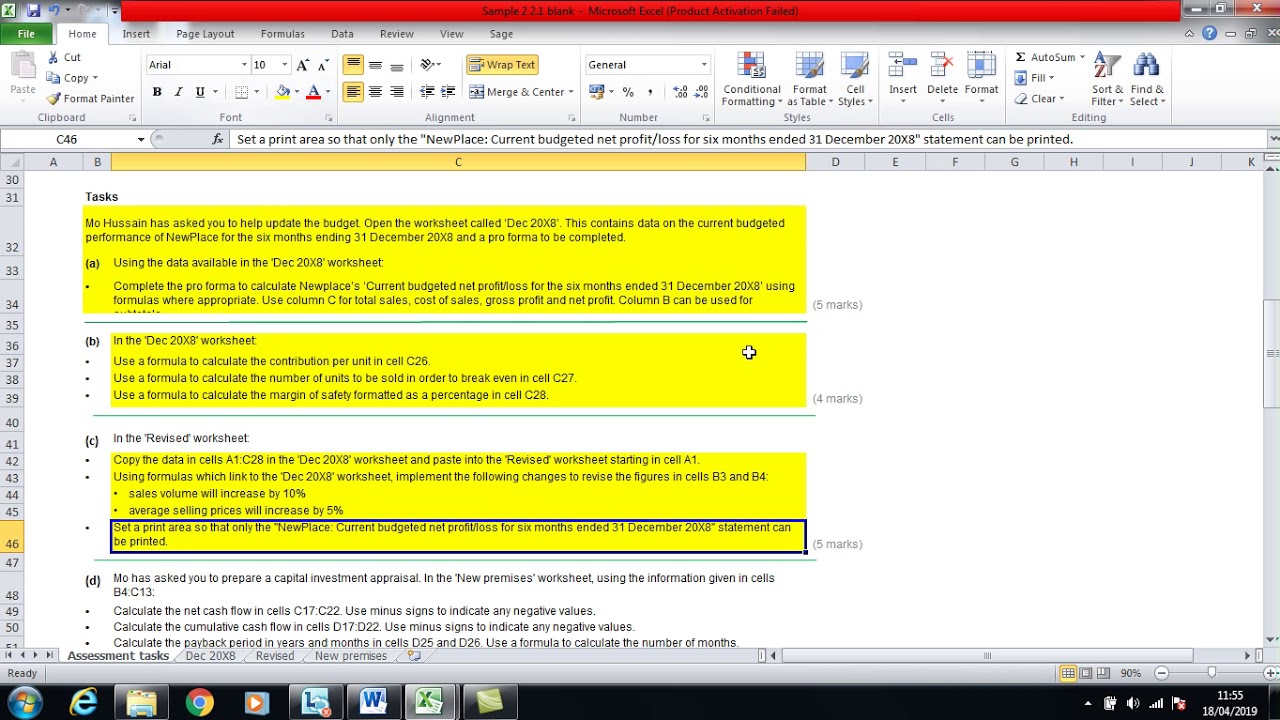Open the File tab

26,34
